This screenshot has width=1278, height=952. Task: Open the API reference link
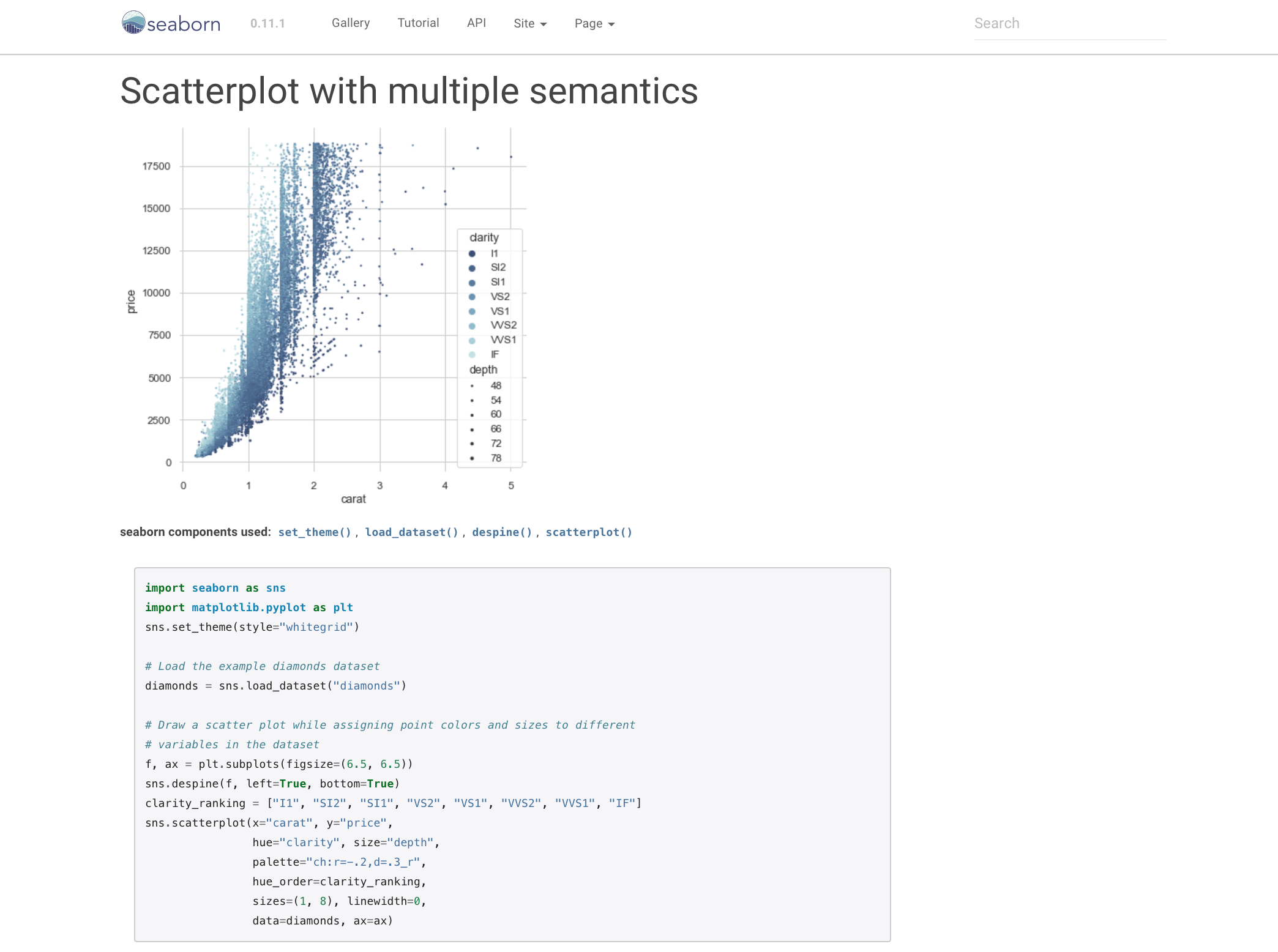click(476, 23)
